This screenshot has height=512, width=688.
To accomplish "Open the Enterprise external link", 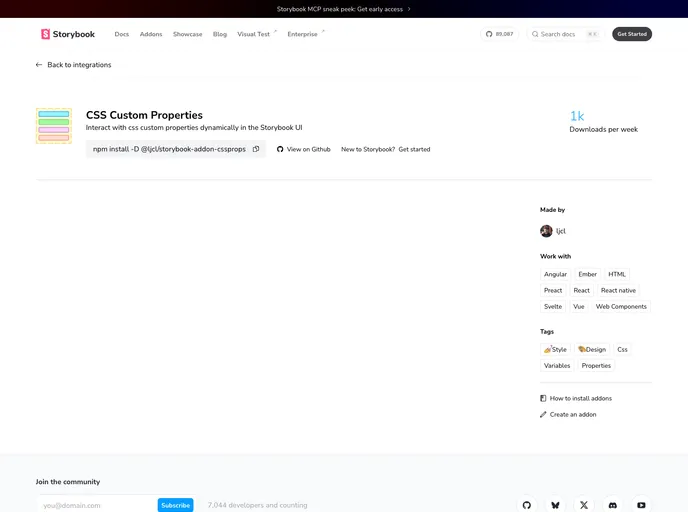I will [306, 34].
